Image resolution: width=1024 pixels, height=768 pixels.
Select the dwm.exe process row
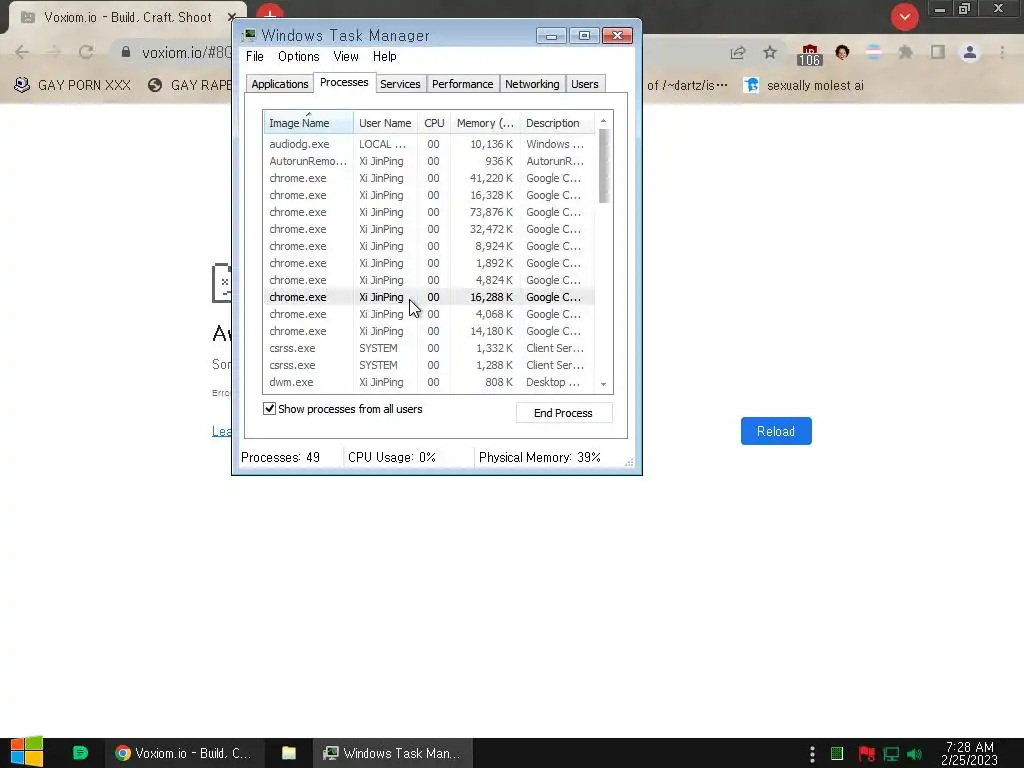[429, 381]
